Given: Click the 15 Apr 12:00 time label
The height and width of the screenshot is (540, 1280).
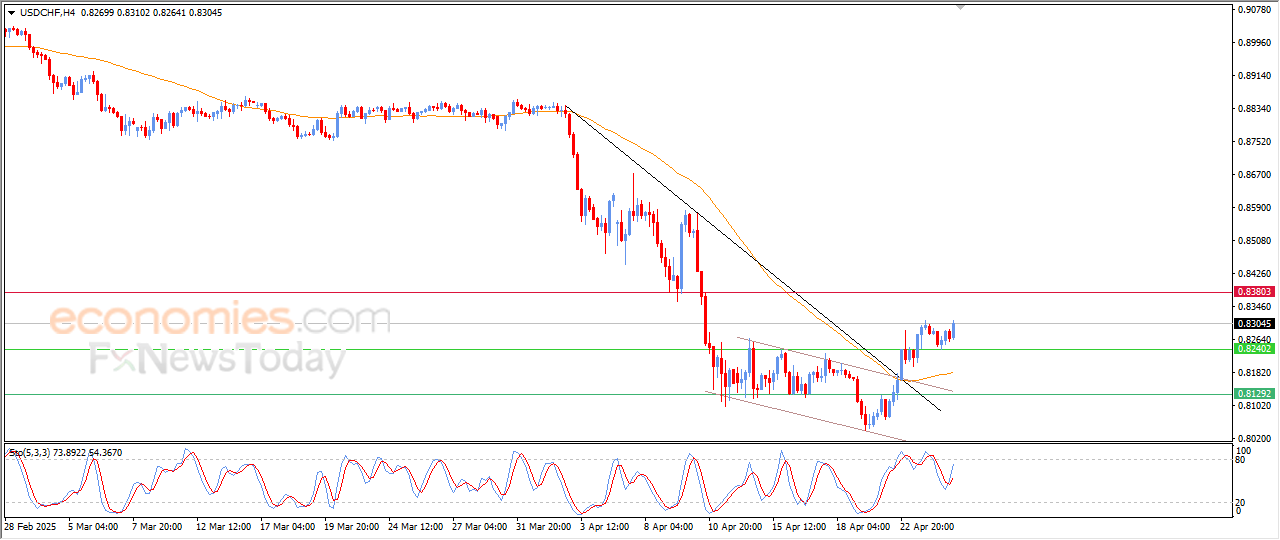Looking at the screenshot, I should coord(798,526).
